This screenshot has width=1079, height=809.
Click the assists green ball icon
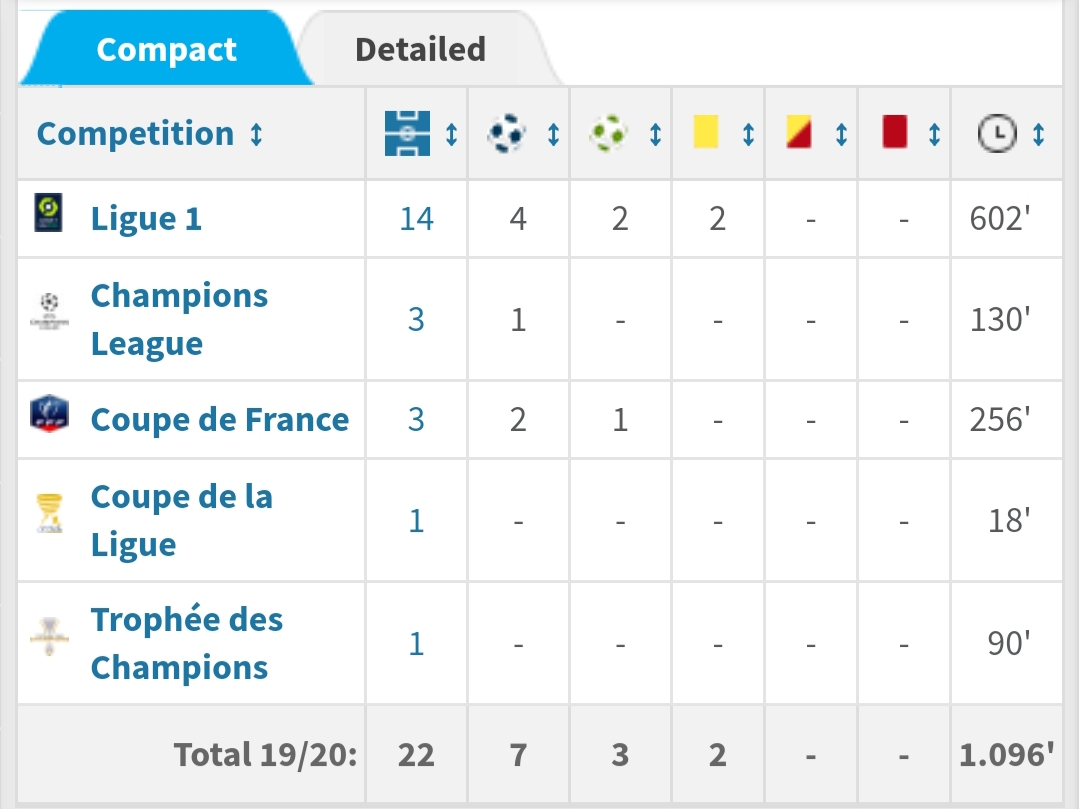click(607, 134)
